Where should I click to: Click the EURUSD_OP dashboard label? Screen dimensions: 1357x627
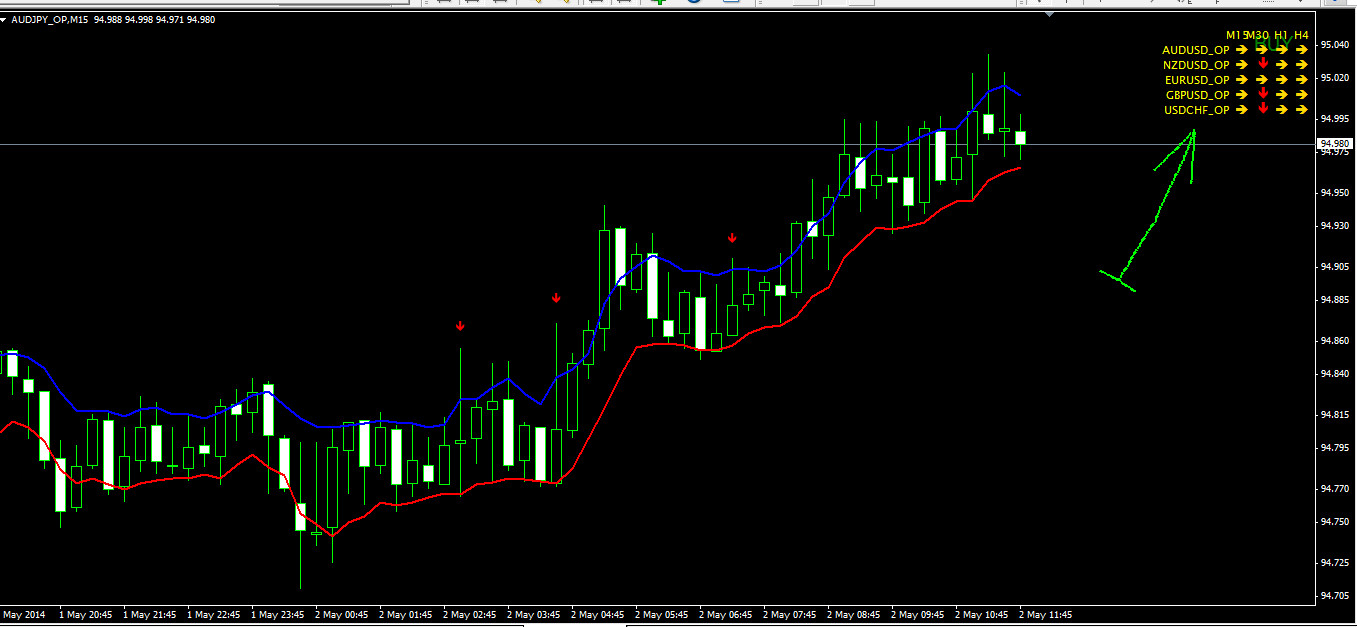[1197, 80]
